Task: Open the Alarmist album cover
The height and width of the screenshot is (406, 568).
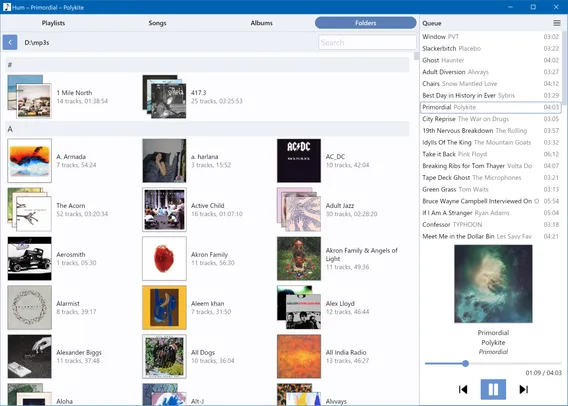Action: (29, 307)
